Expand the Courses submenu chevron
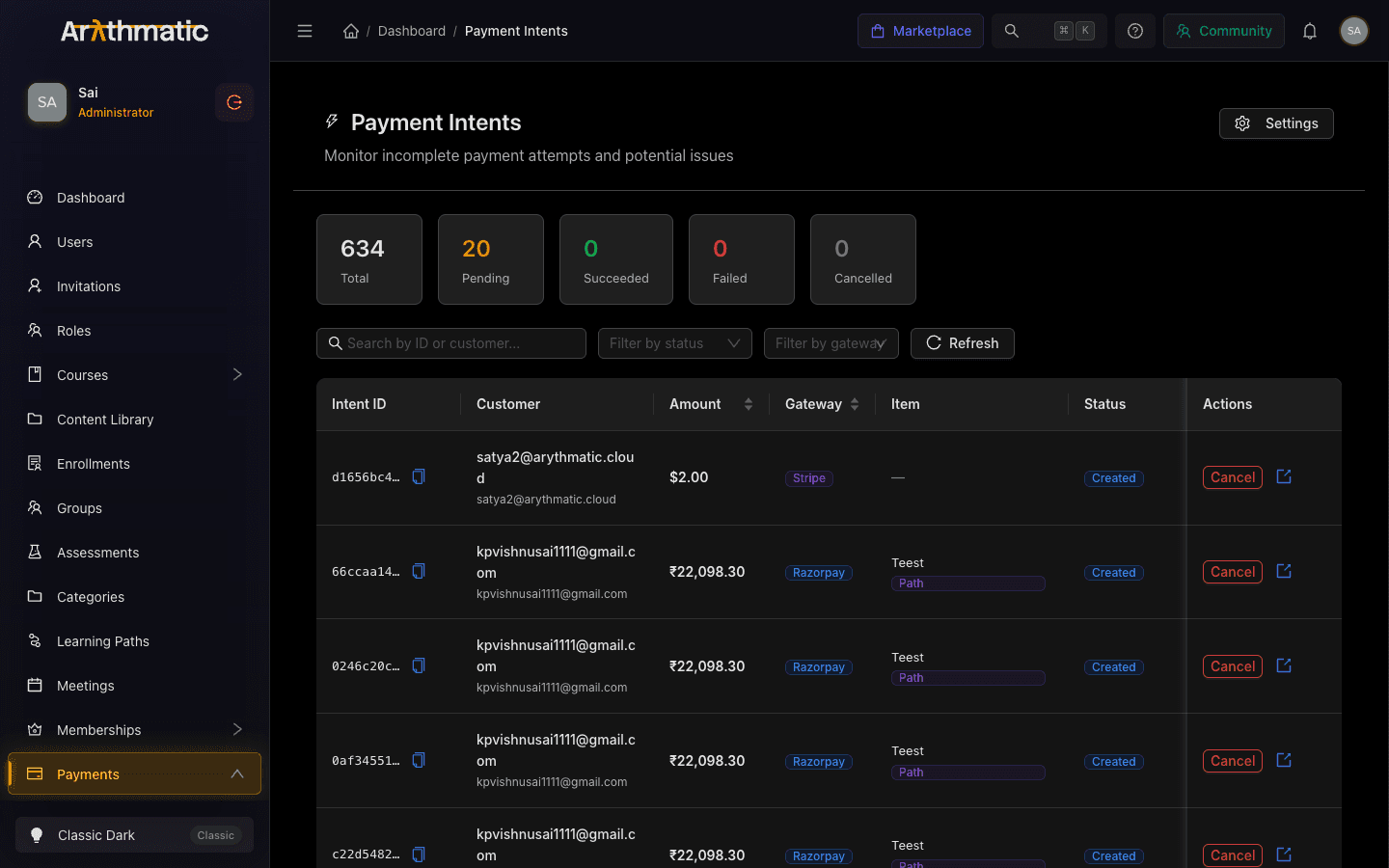This screenshot has height=868, width=1389. [237, 374]
